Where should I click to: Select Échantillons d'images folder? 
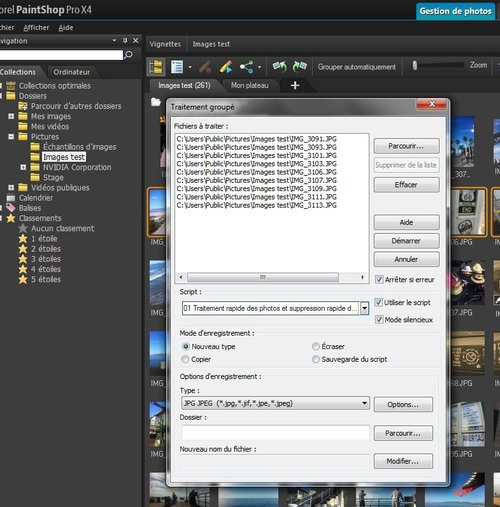[80, 147]
